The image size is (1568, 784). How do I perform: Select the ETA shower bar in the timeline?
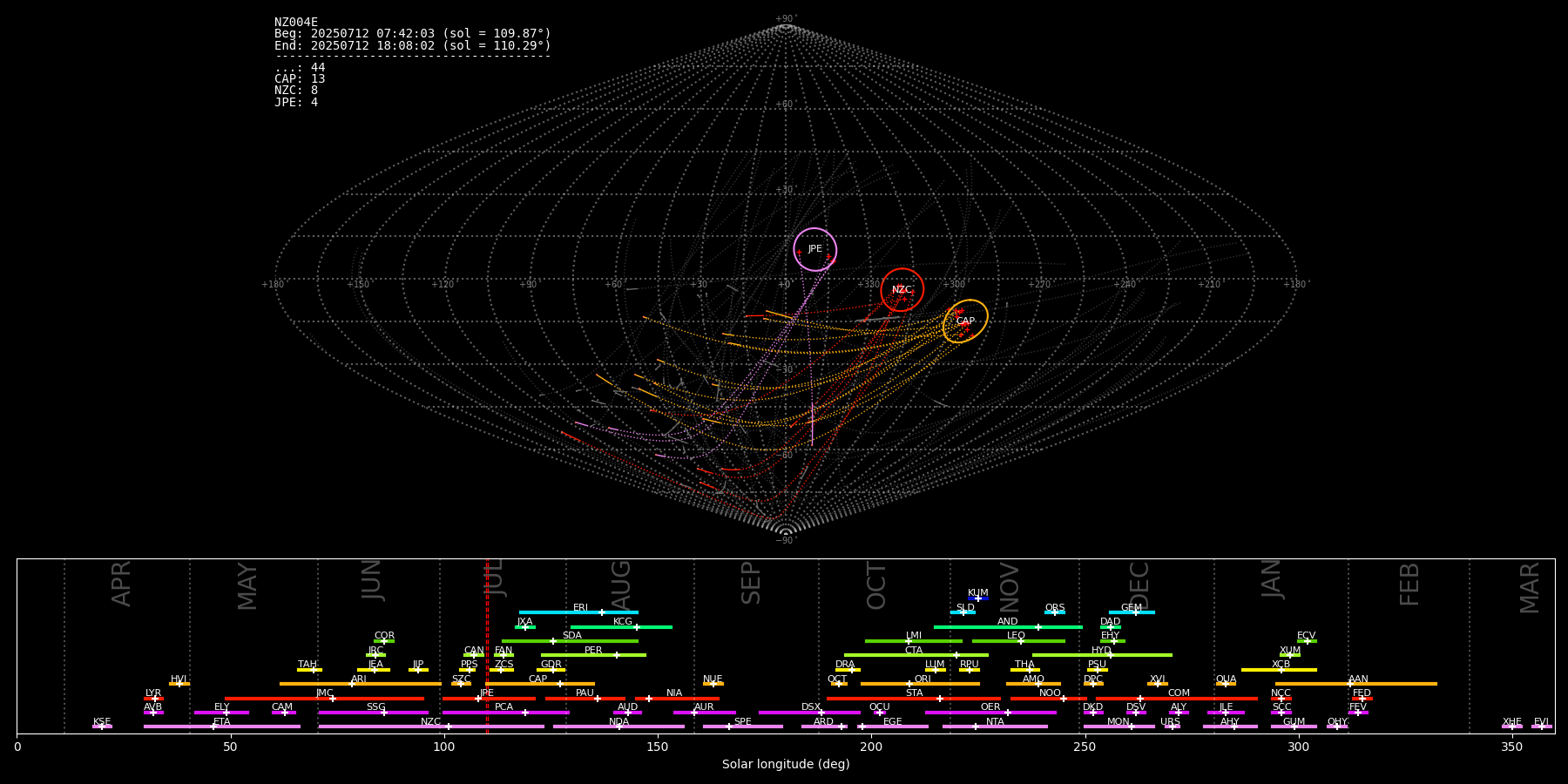[x=222, y=727]
